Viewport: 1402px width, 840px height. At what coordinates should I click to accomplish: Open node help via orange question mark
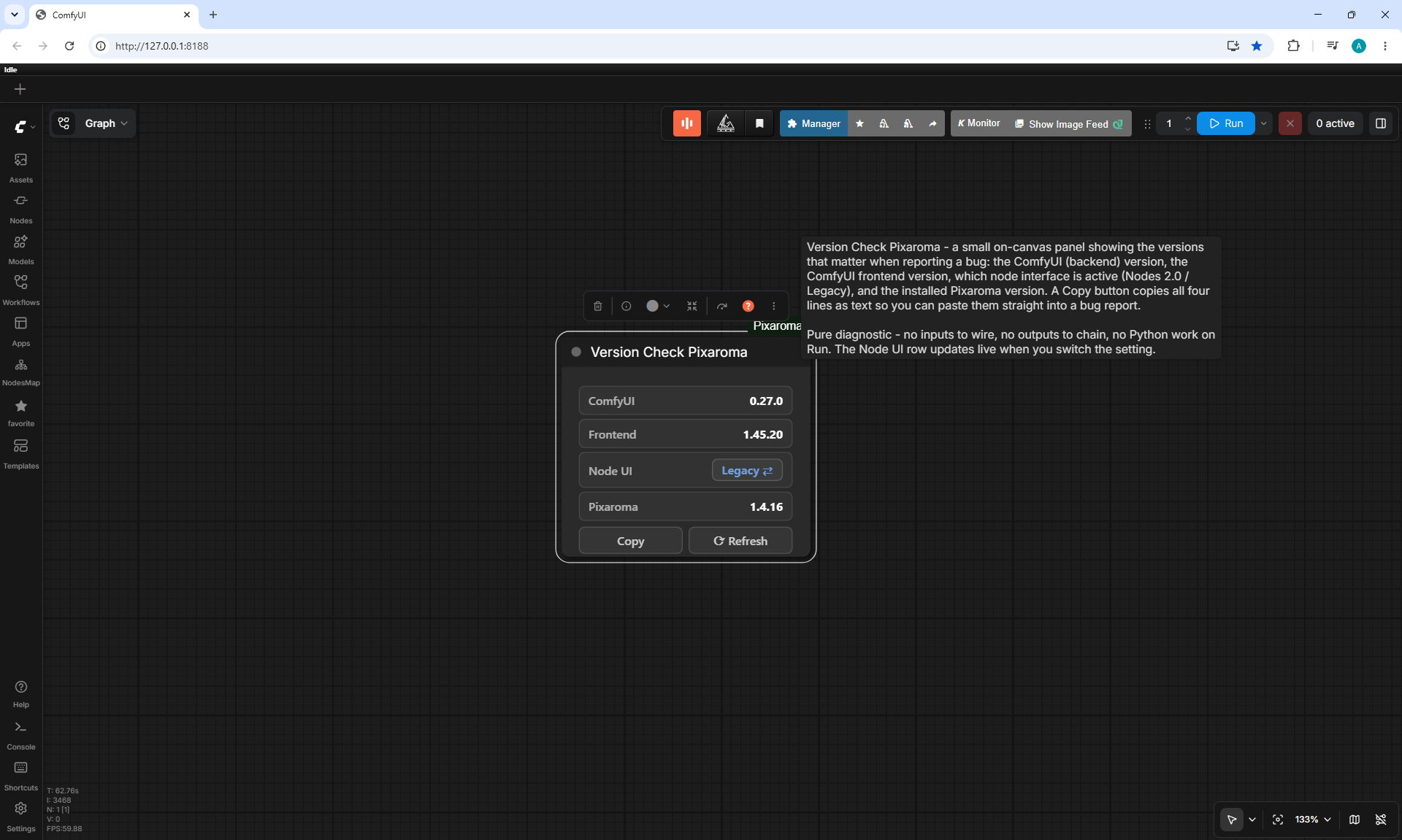(x=748, y=307)
